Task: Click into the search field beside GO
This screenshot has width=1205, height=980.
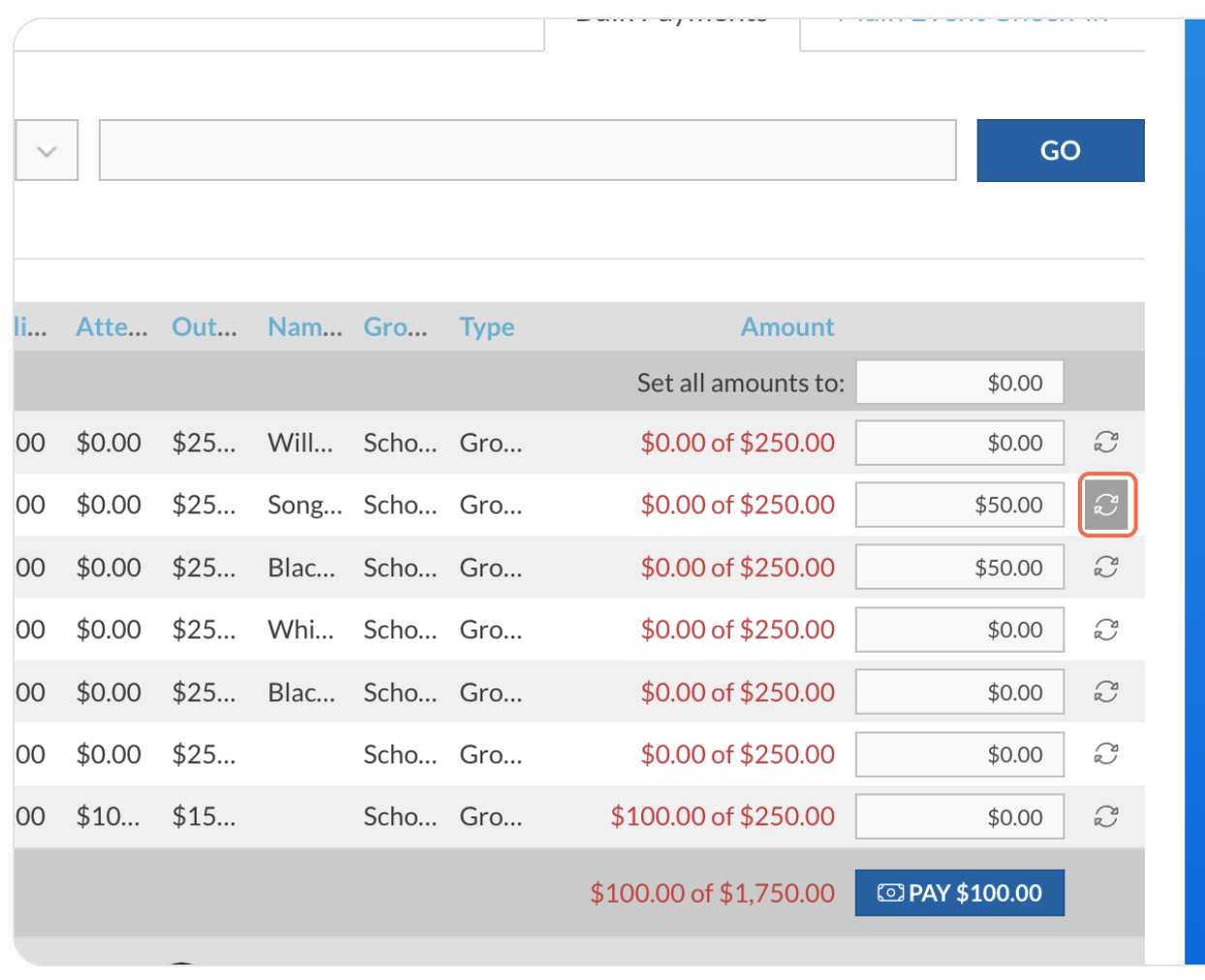Action: click(528, 150)
